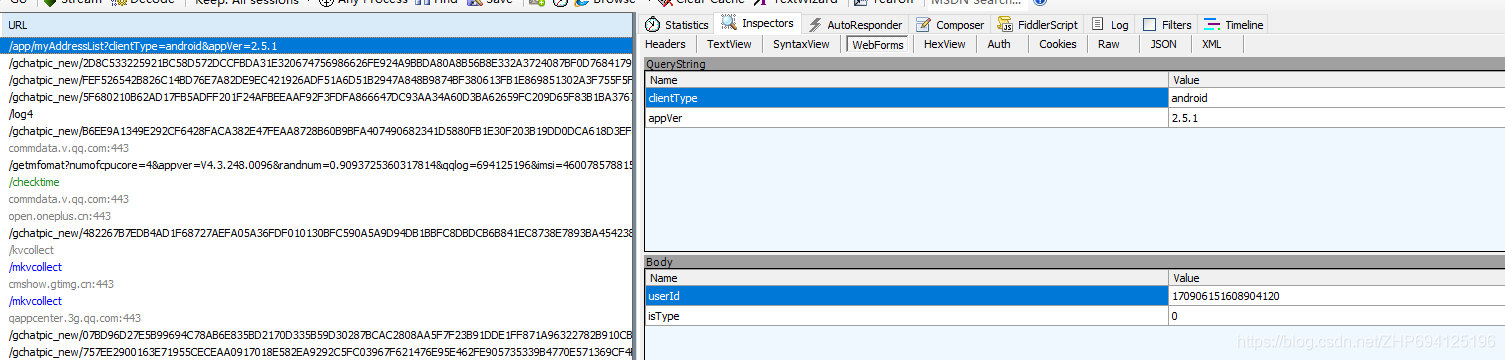1505x360 pixels.
Task: Click the userId value 170906151608904120
Action: click(x=1336, y=297)
